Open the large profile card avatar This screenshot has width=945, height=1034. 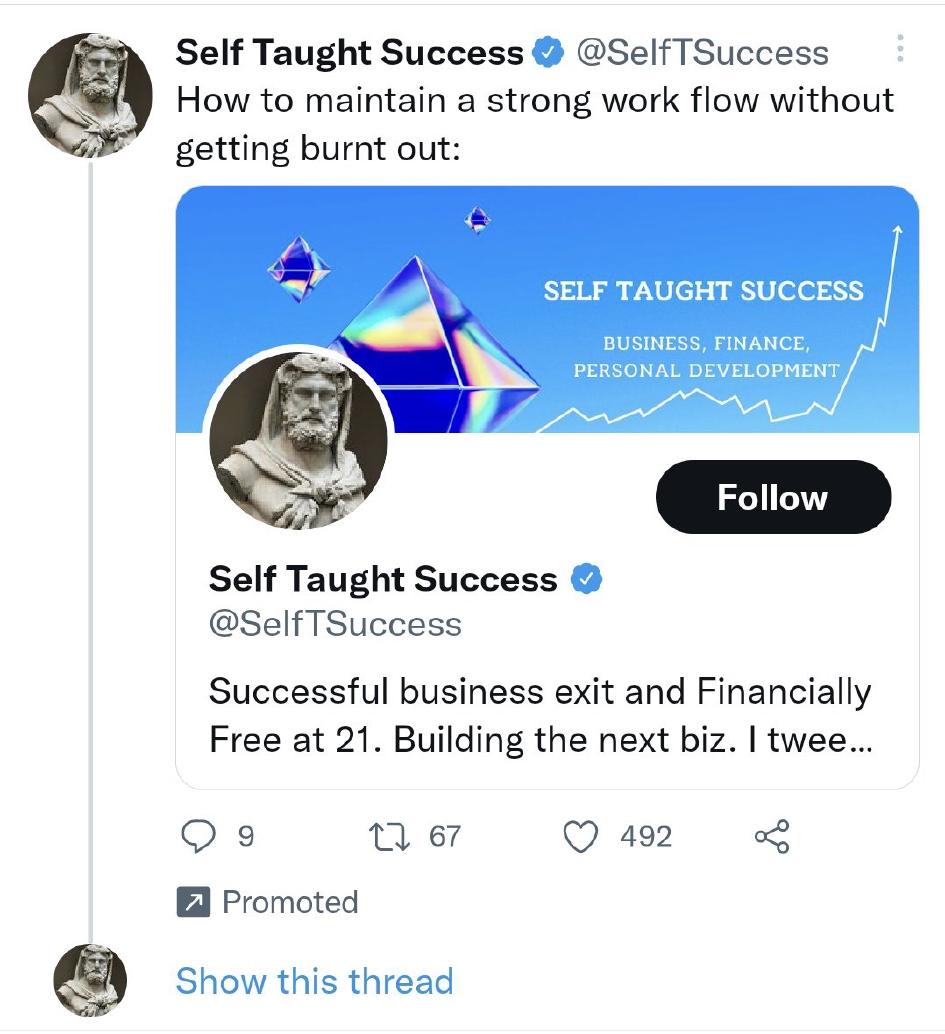[298, 439]
